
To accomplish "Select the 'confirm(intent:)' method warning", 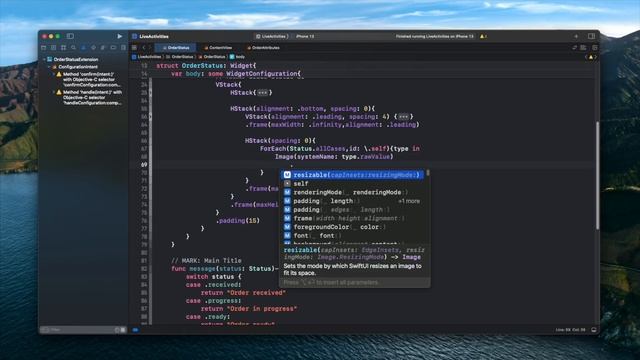I will coord(89,80).
